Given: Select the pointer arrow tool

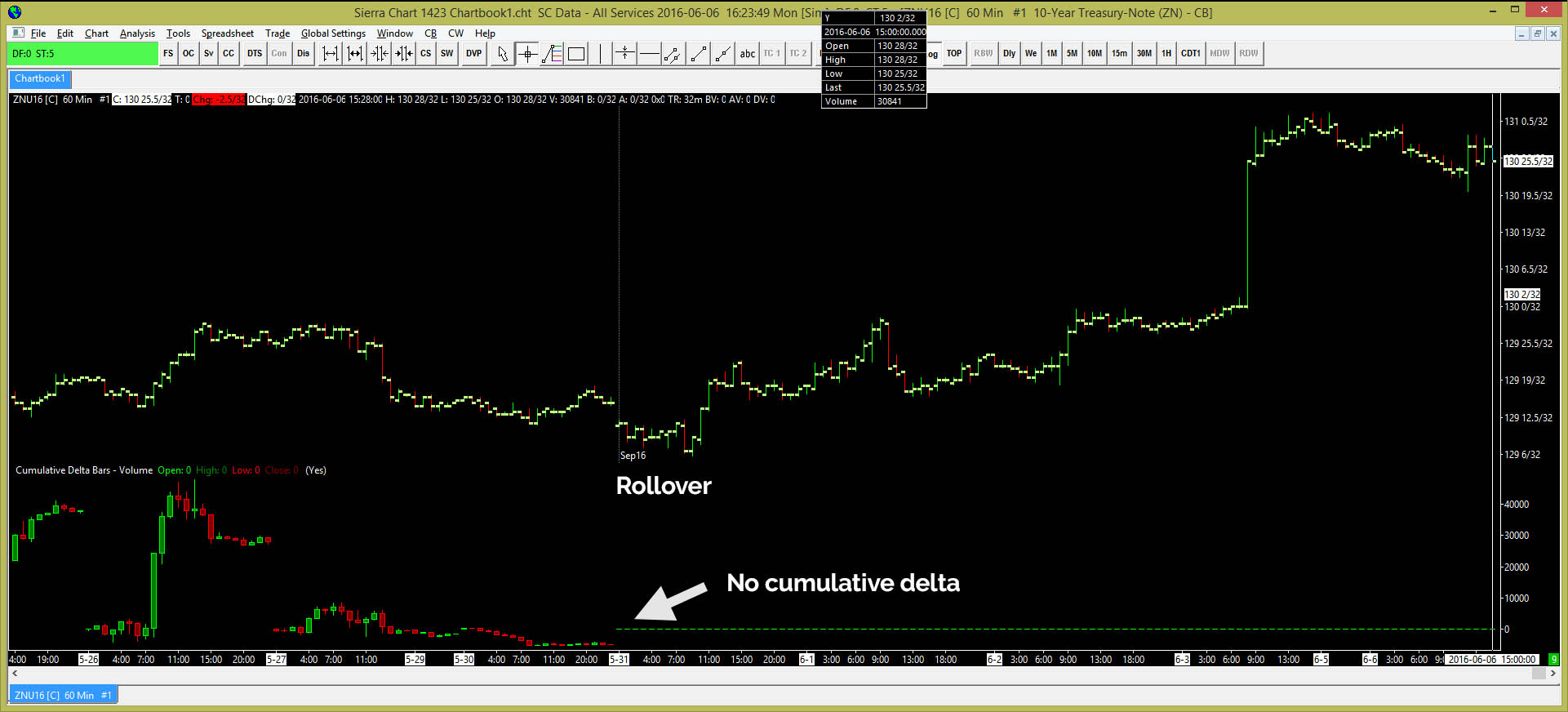Looking at the screenshot, I should click(x=503, y=54).
